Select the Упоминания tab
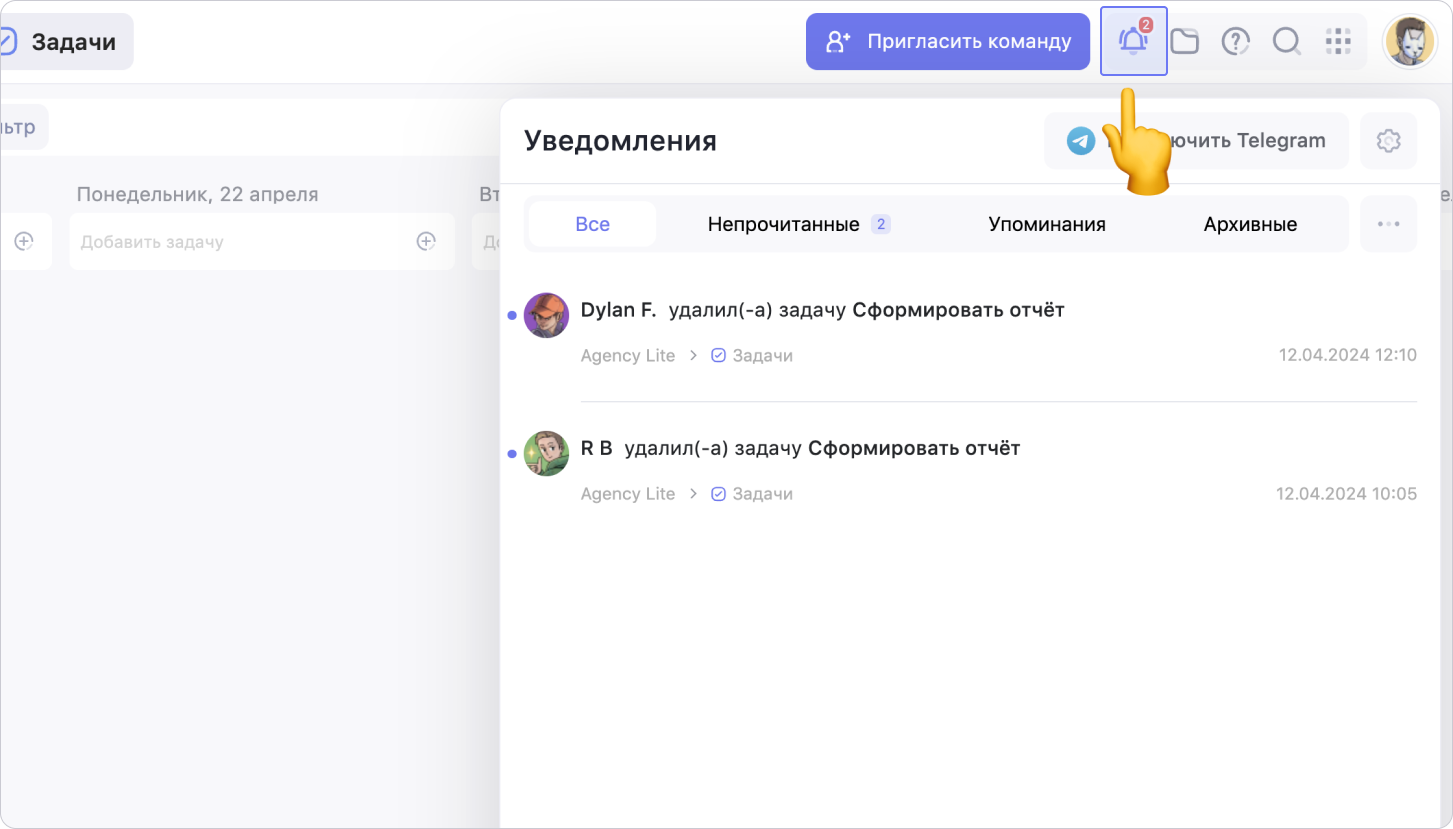The width and height of the screenshot is (1453, 829). tap(1047, 224)
